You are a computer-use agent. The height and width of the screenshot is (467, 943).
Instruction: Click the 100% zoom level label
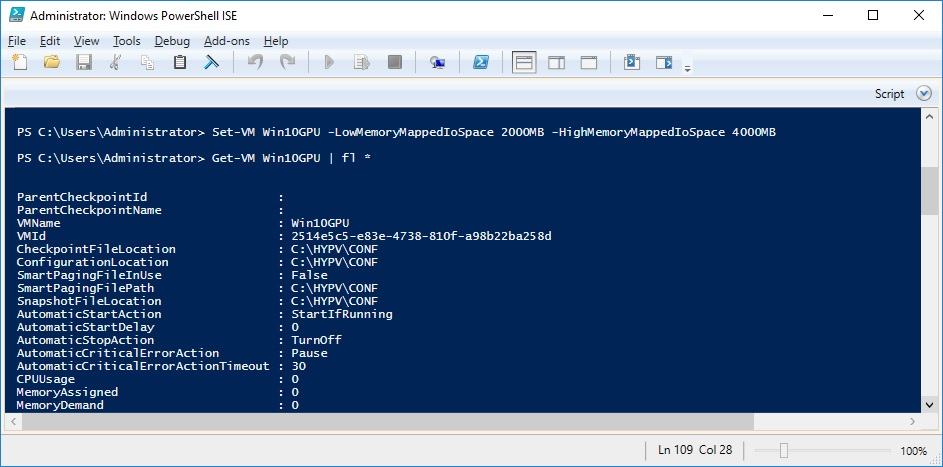914,451
